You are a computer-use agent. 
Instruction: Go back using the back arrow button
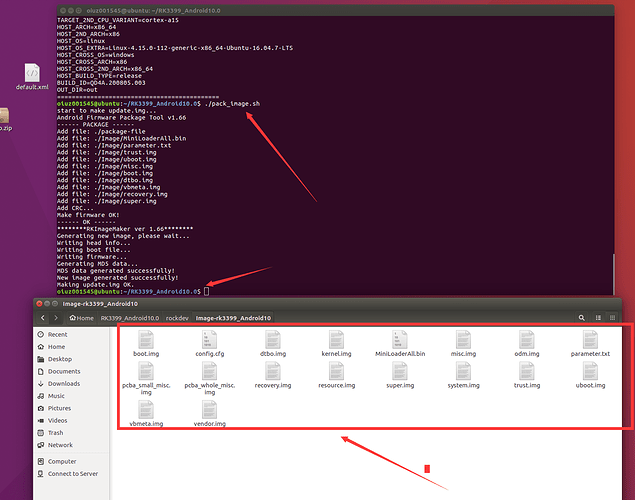43,317
